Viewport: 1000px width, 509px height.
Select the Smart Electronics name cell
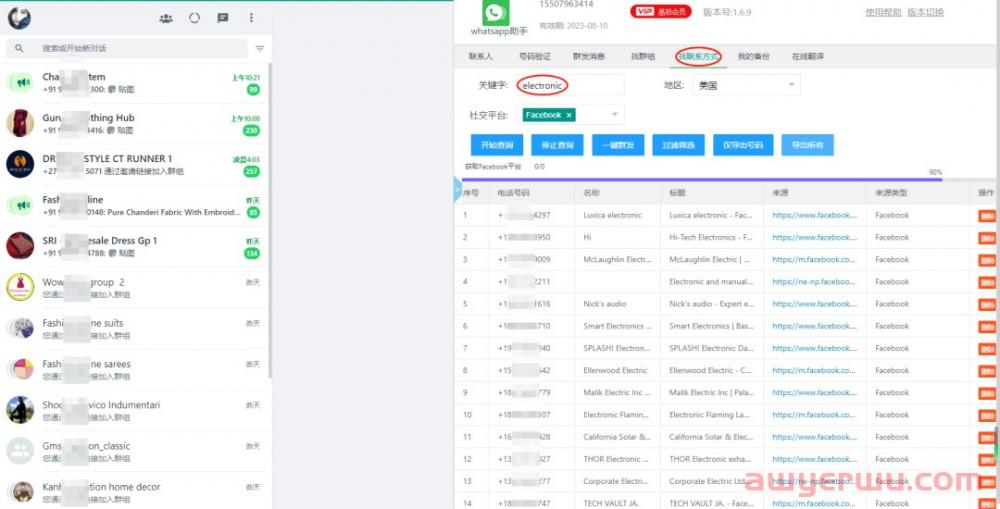[617, 326]
